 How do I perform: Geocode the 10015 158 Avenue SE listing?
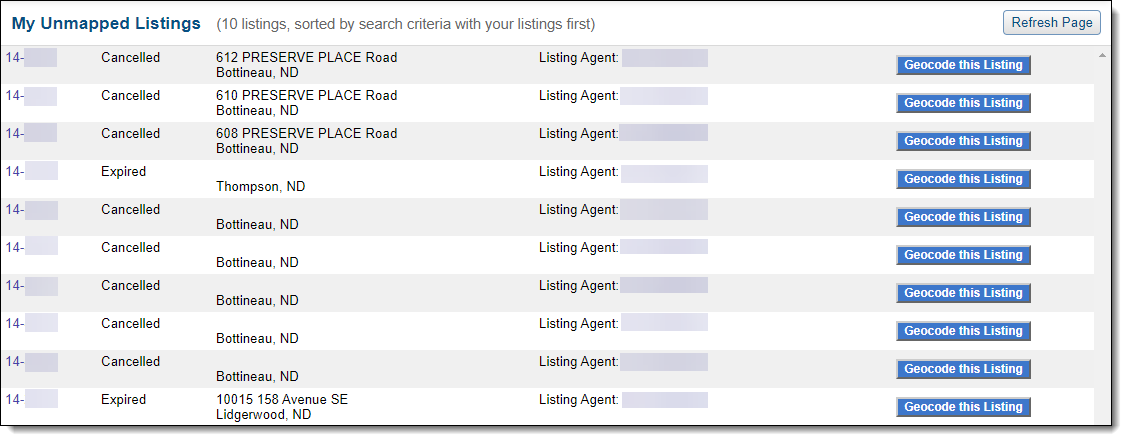[x=963, y=407]
